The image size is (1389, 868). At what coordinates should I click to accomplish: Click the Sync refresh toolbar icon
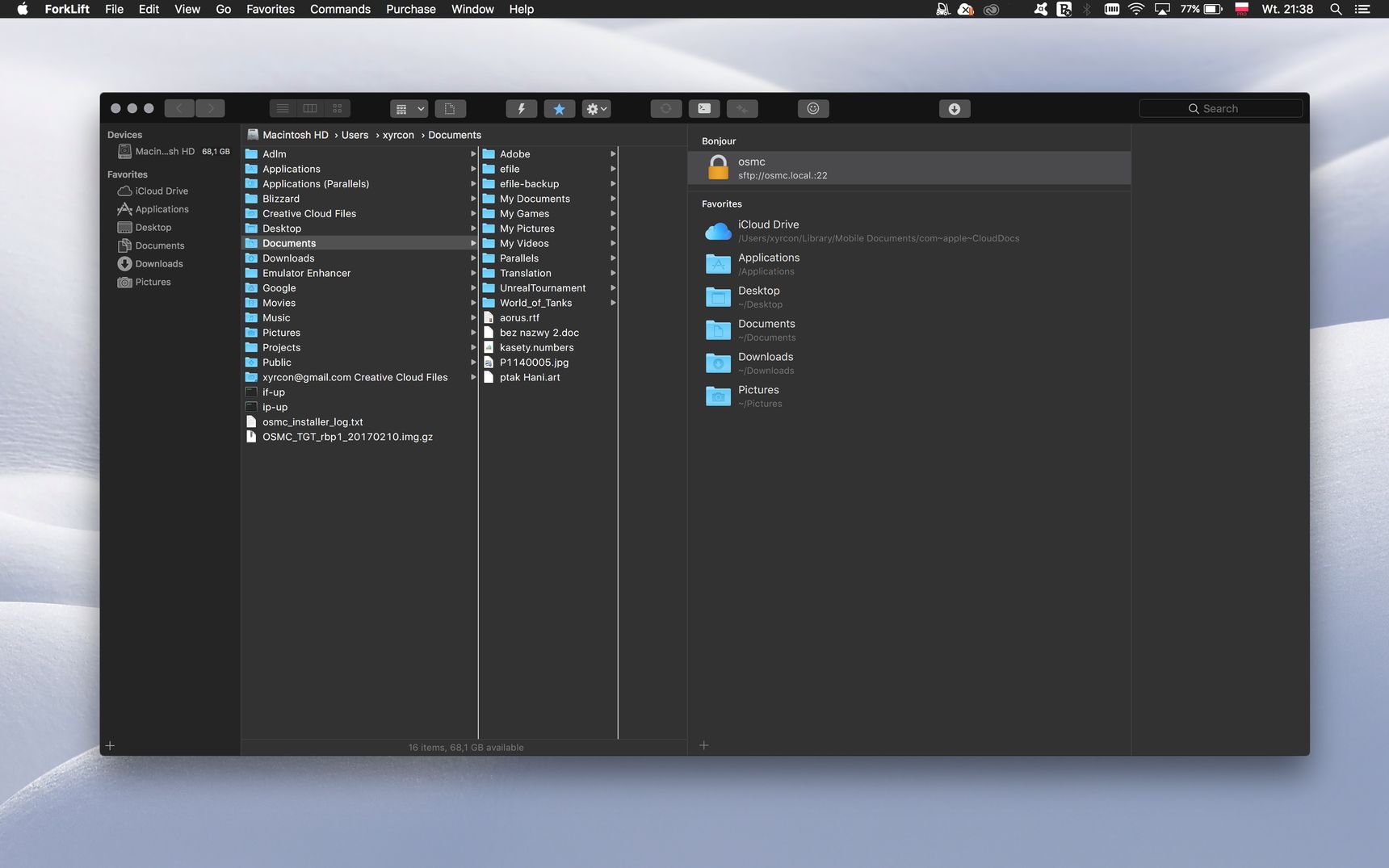pos(666,108)
